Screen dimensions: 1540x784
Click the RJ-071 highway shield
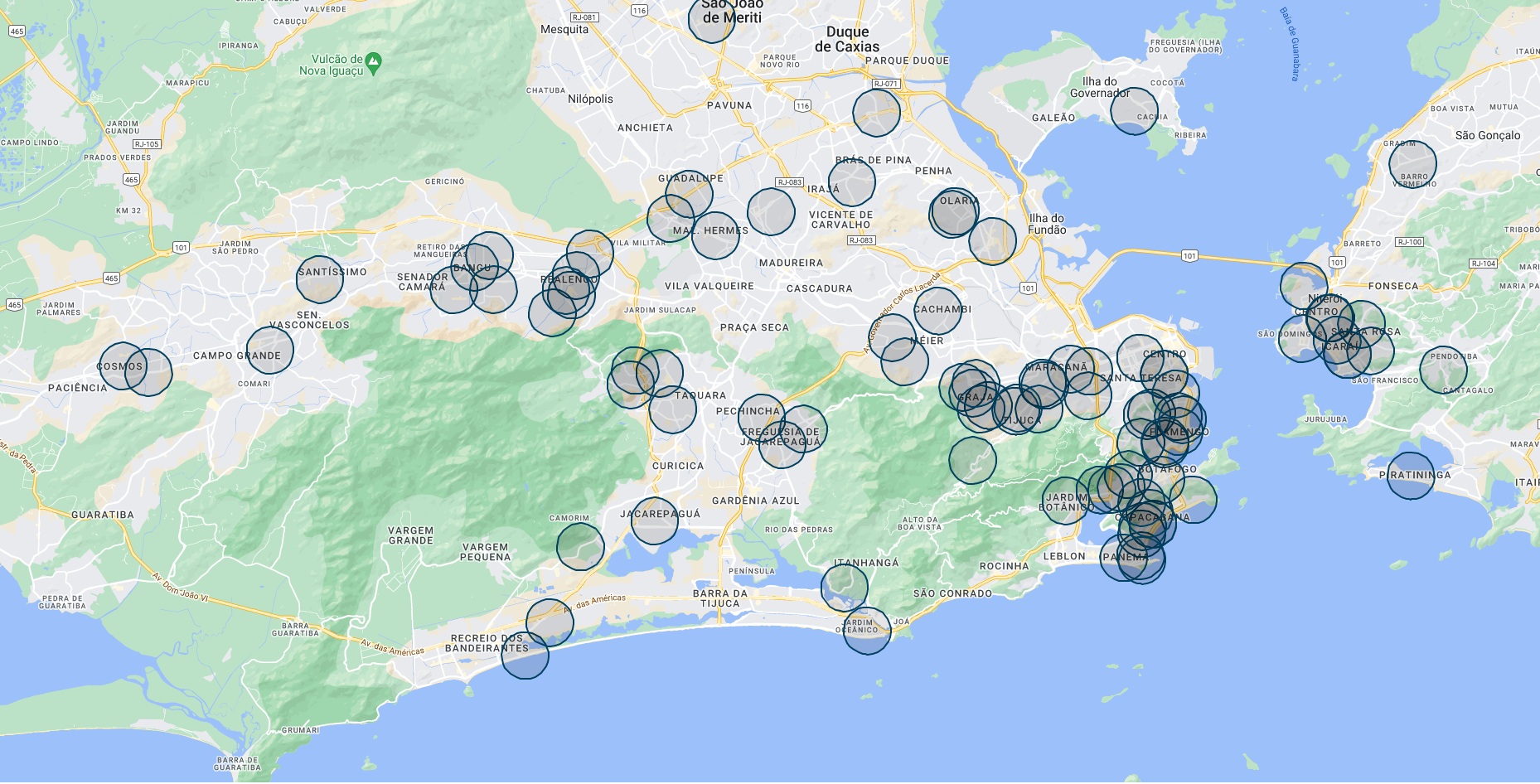point(886,84)
